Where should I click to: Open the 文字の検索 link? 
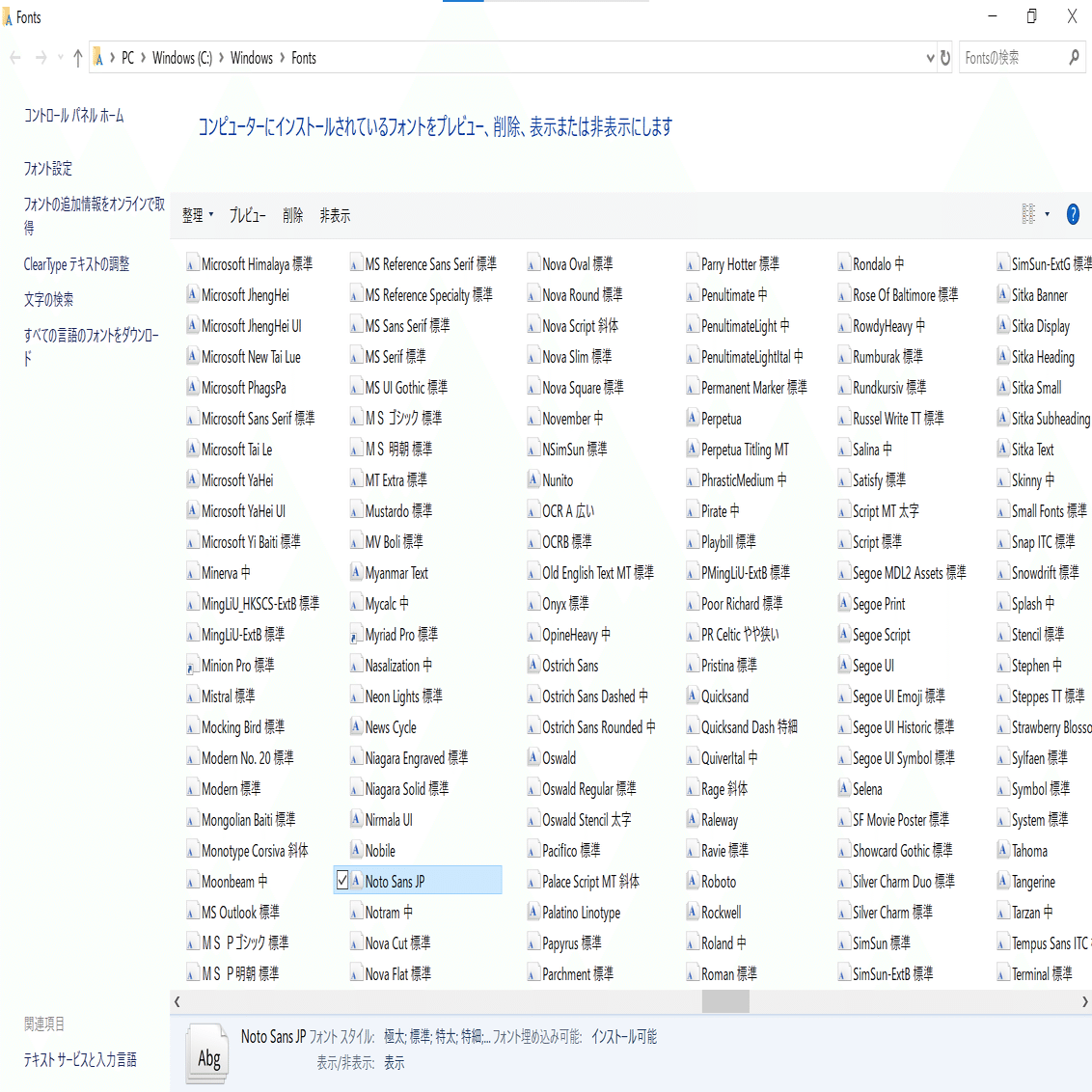[48, 299]
